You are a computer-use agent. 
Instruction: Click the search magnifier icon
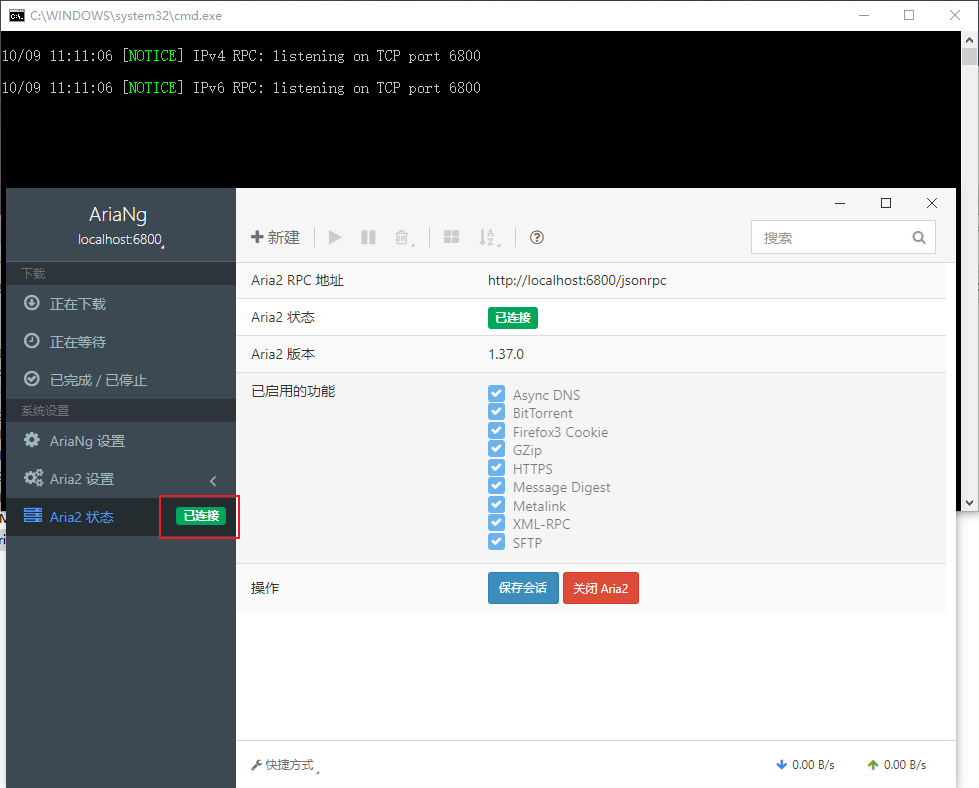(918, 237)
